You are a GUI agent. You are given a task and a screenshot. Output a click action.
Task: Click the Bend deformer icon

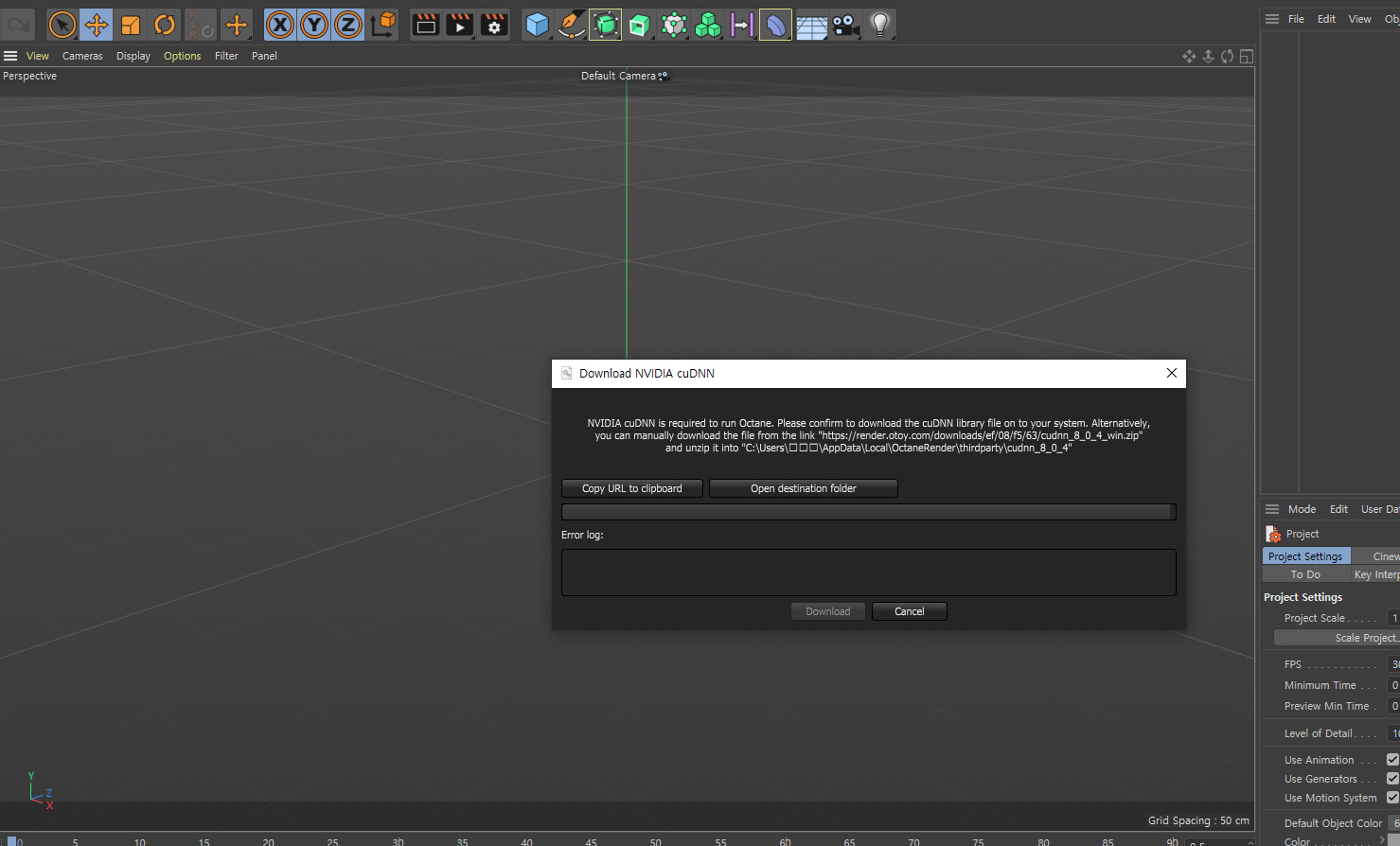[x=775, y=25]
